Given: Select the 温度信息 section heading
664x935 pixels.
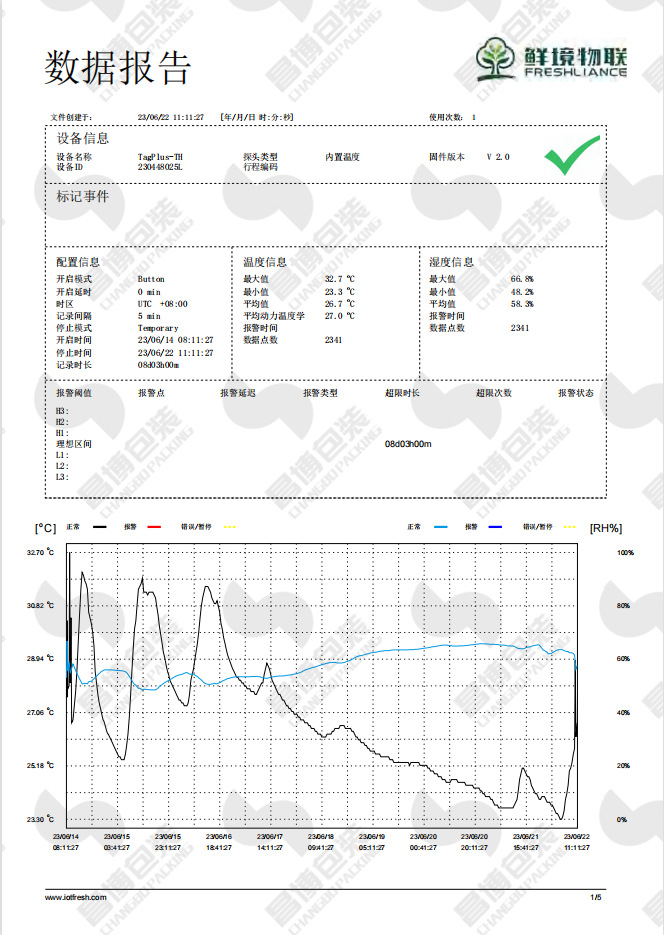Looking at the screenshot, I should (265, 262).
